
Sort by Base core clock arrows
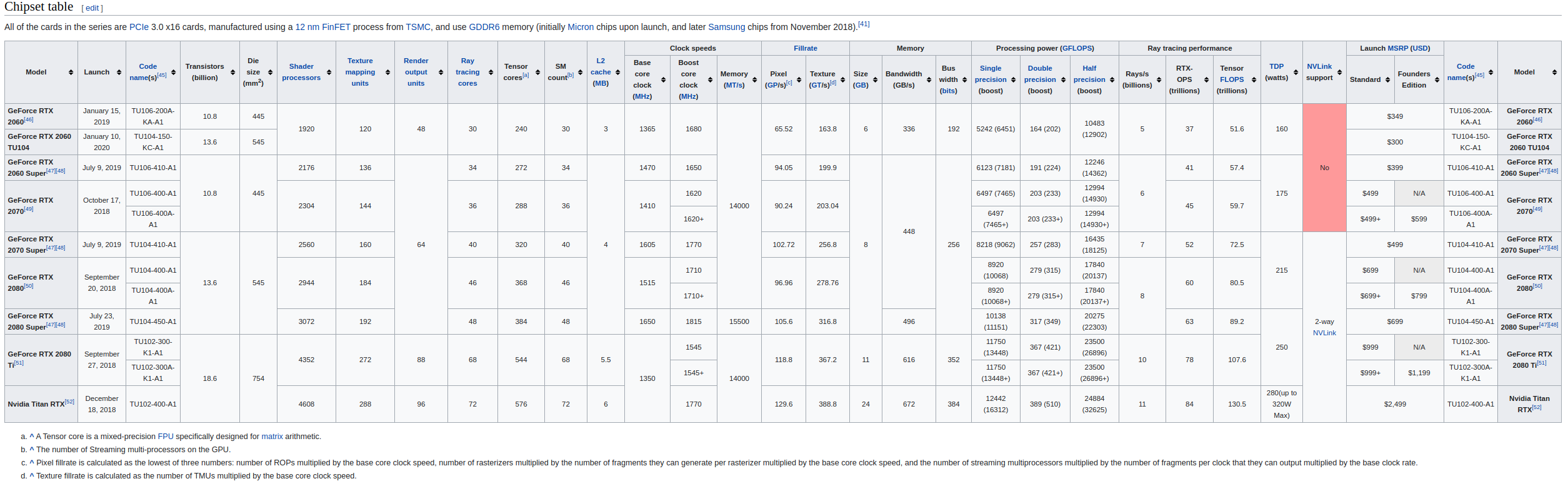[x=663, y=80]
